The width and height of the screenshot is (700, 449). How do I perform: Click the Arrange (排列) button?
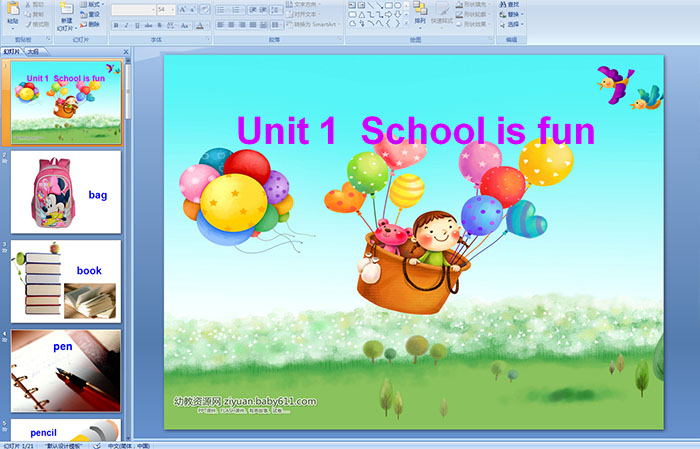(420, 13)
